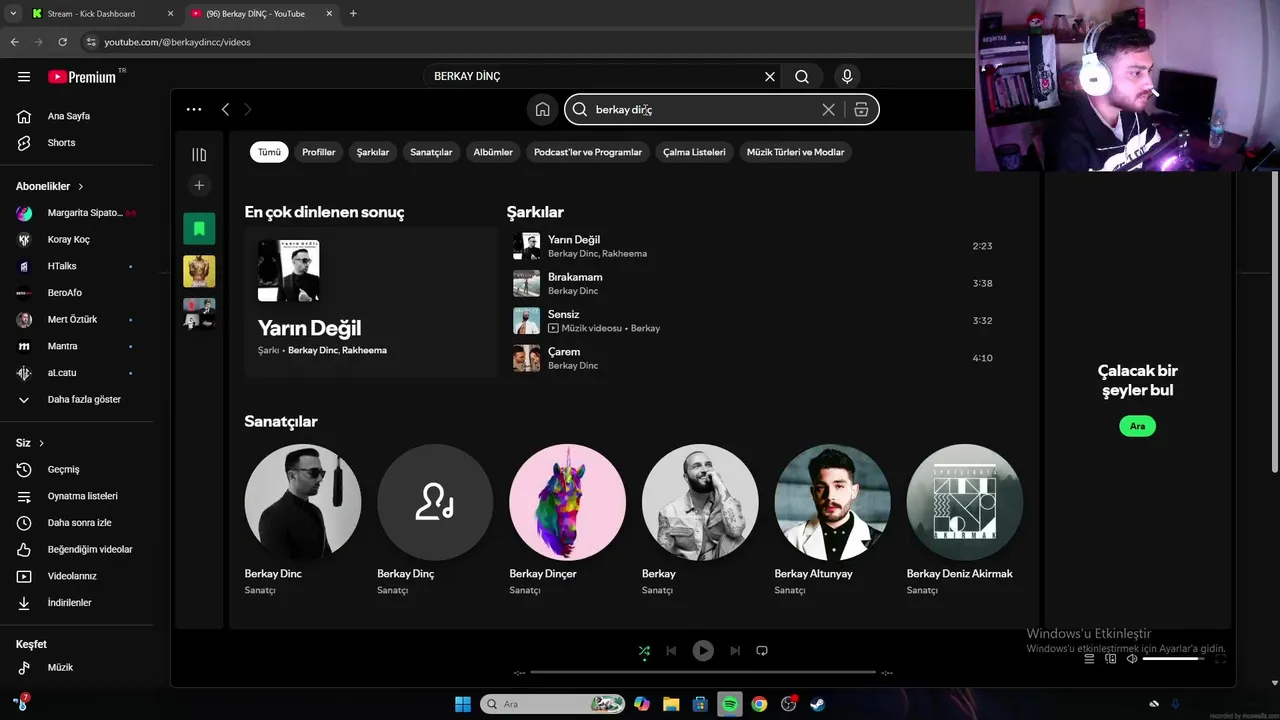
Task: Go back in Spotify navigation
Action: pyautogui.click(x=225, y=109)
